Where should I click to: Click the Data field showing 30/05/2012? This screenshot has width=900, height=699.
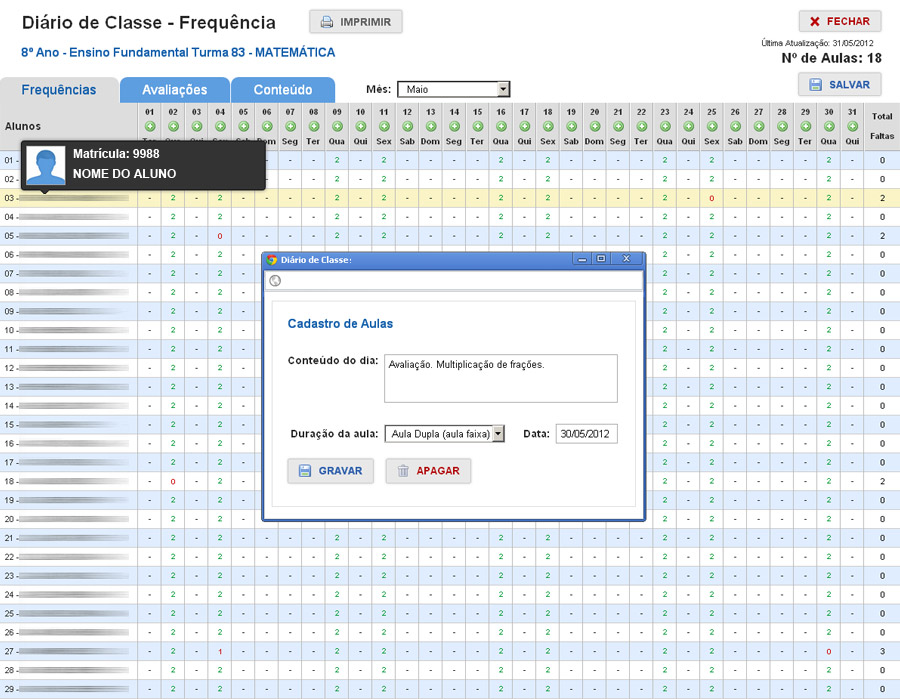(x=587, y=434)
